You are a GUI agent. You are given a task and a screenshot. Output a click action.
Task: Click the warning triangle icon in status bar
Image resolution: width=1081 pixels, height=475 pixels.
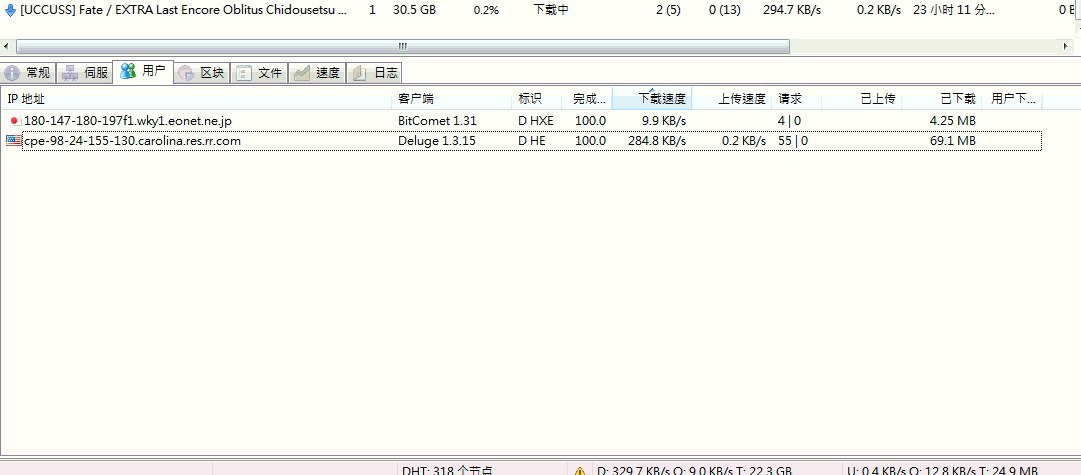[x=580, y=470]
